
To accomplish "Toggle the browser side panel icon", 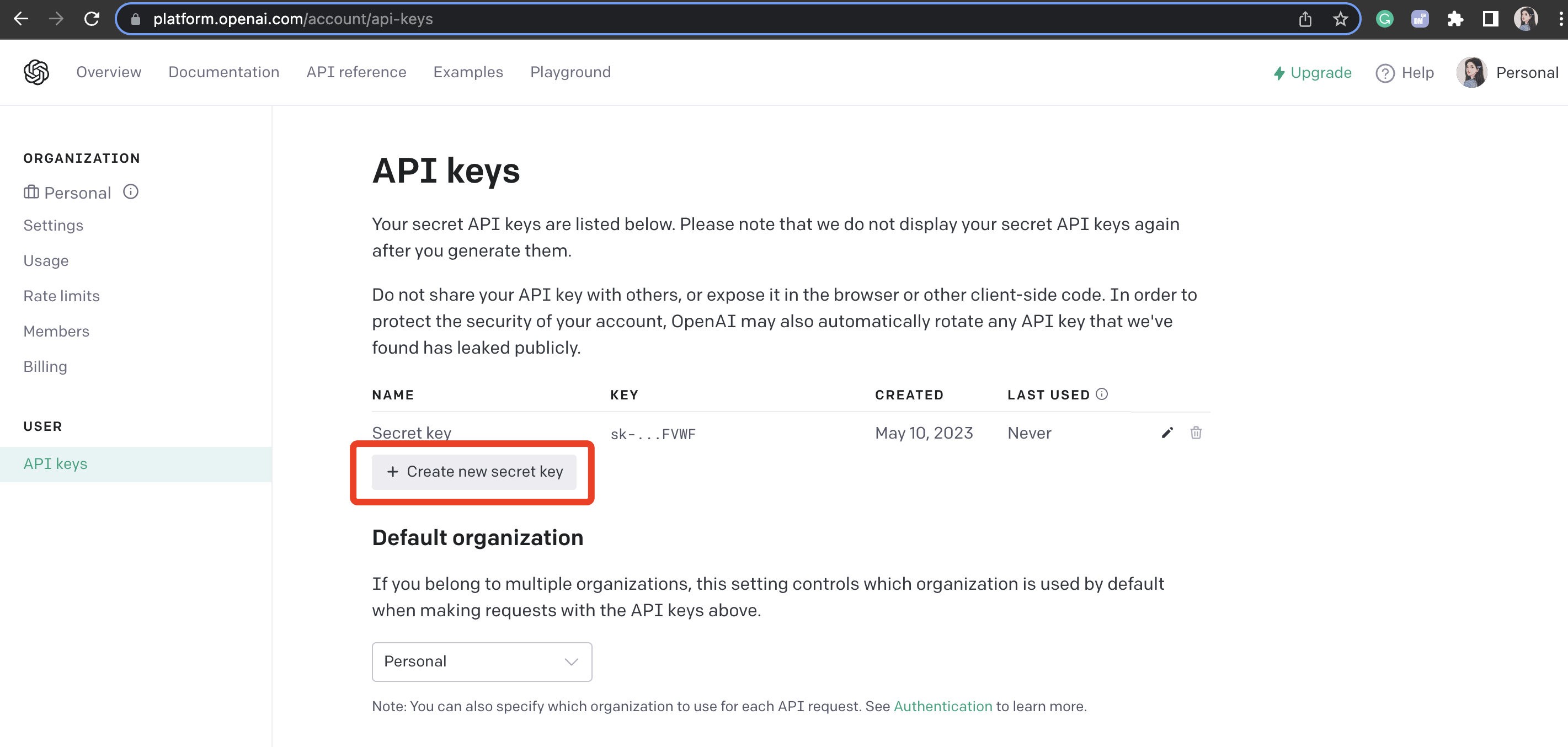I will [x=1490, y=19].
